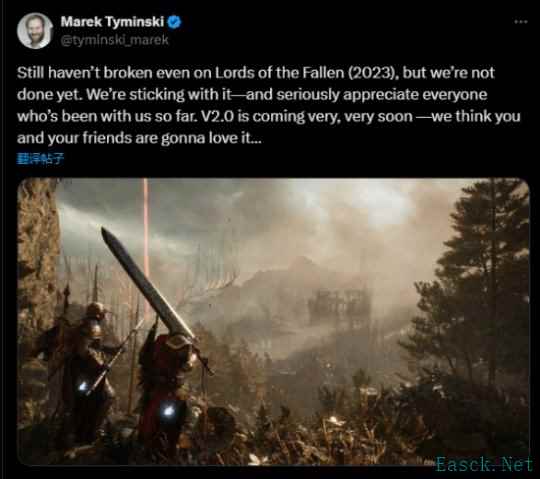The width and height of the screenshot is (540, 479).
Task: Open the attached game screenshot image
Action: [x=273, y=322]
